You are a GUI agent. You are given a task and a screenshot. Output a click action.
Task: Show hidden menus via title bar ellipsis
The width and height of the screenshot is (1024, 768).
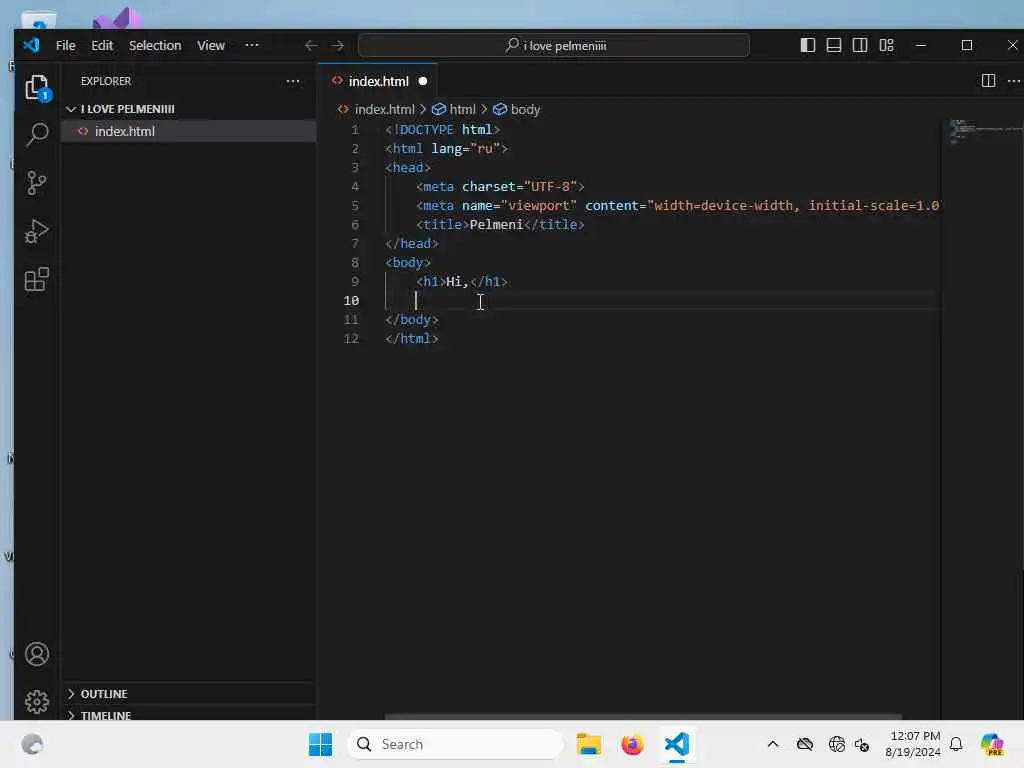(252, 45)
